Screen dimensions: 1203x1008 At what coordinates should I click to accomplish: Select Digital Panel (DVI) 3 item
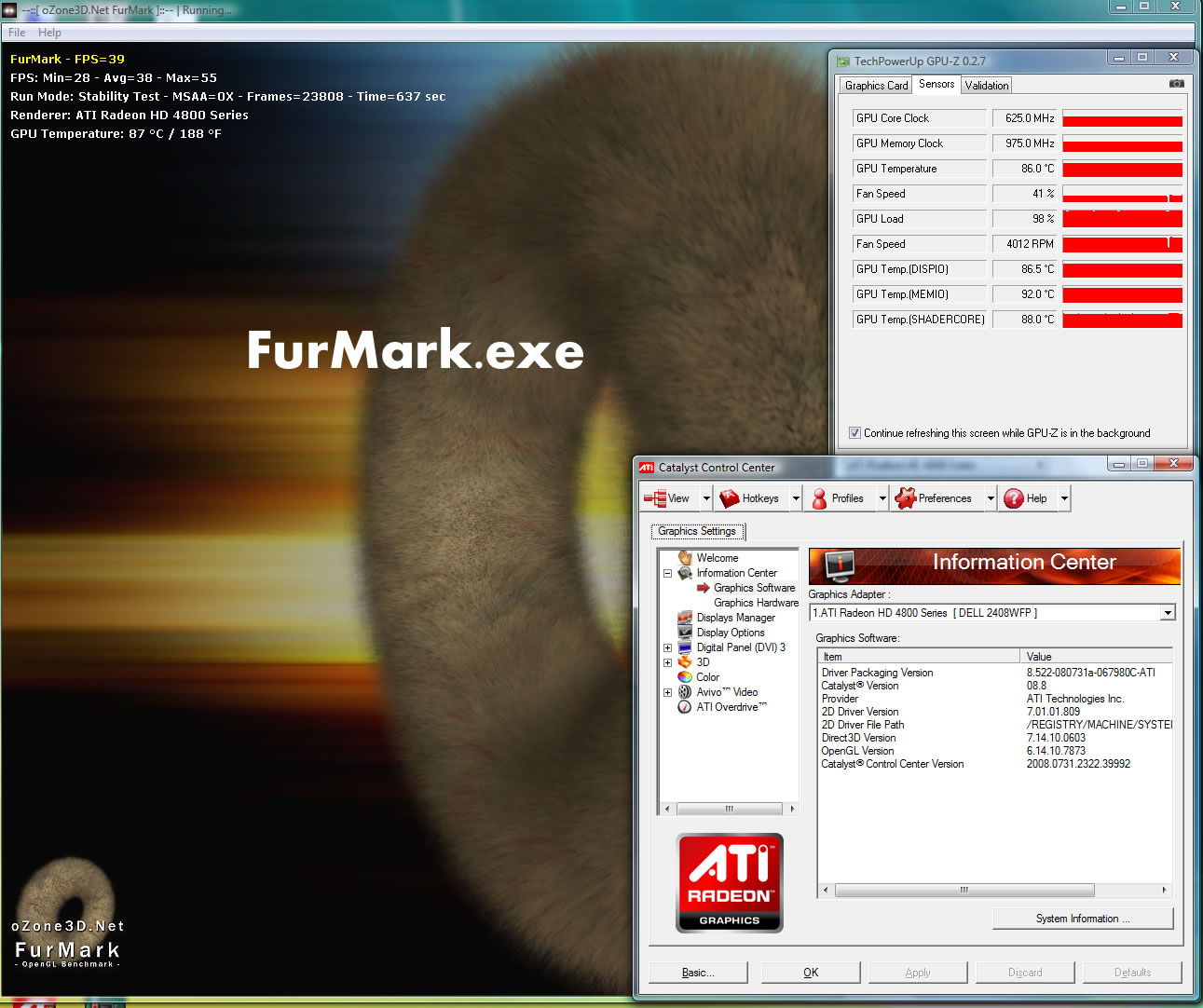tap(741, 647)
